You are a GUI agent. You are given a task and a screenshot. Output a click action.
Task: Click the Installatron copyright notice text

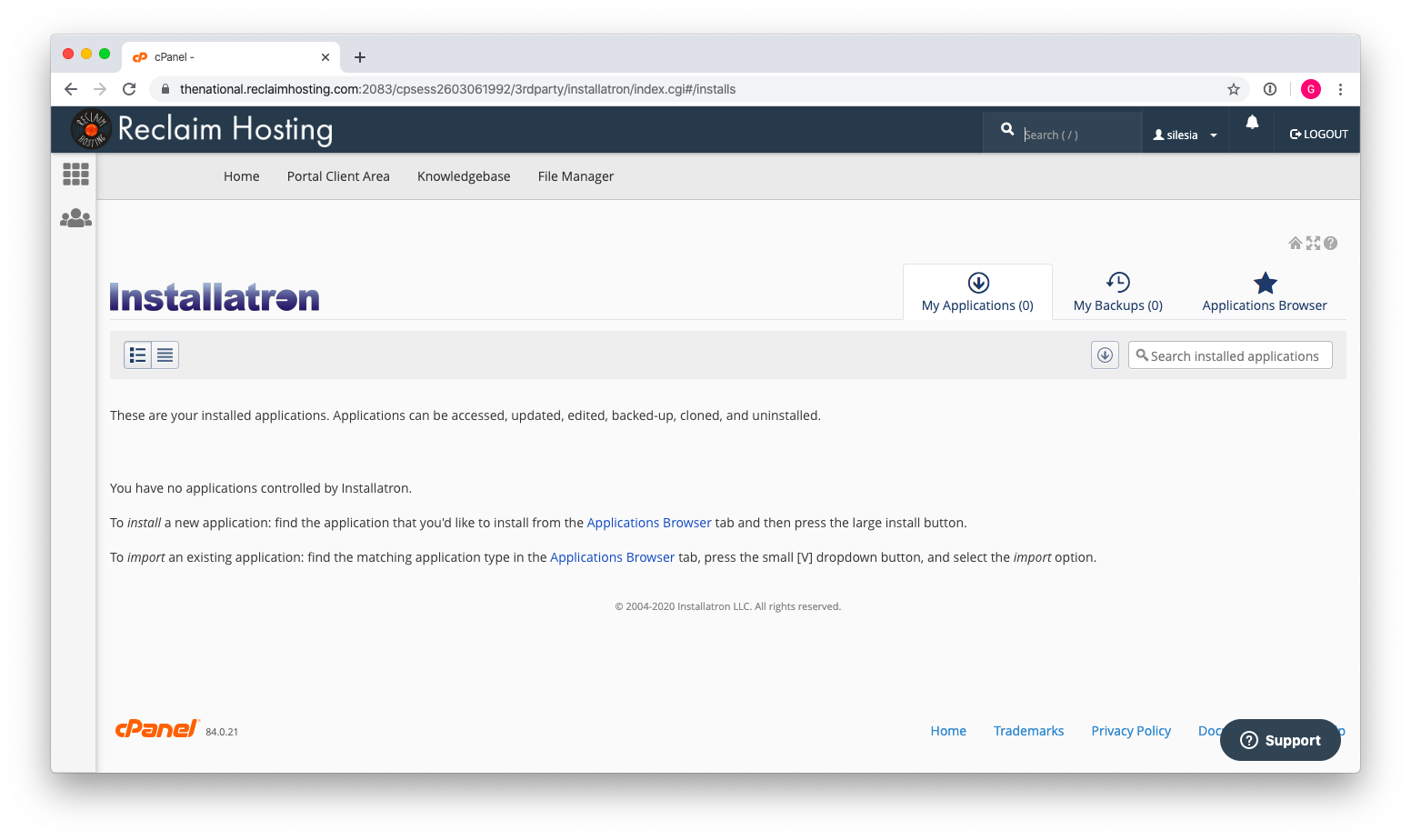point(728,606)
